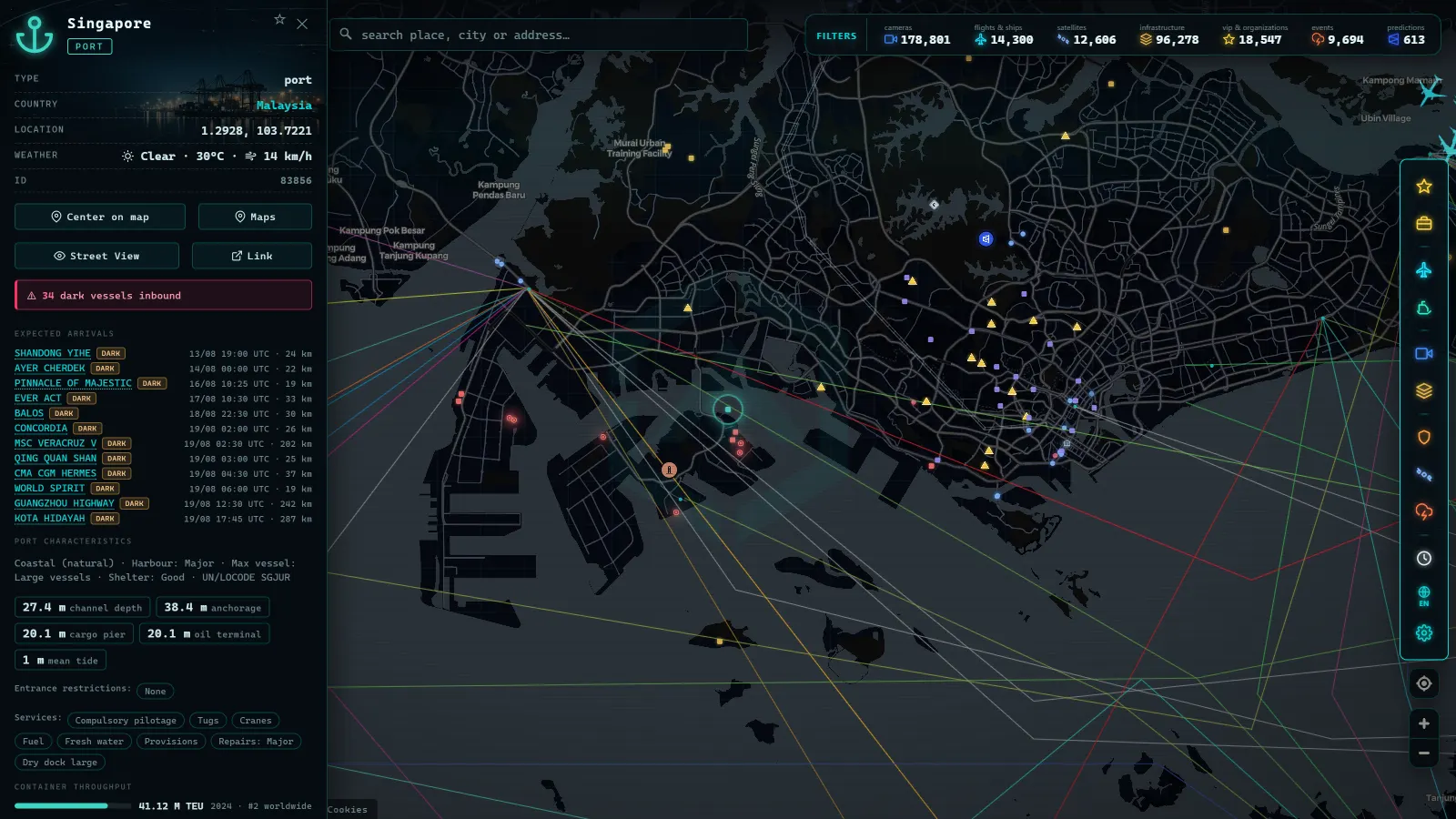Zoom in with the plus button
This screenshot has width=1456, height=819.
[1424, 723]
